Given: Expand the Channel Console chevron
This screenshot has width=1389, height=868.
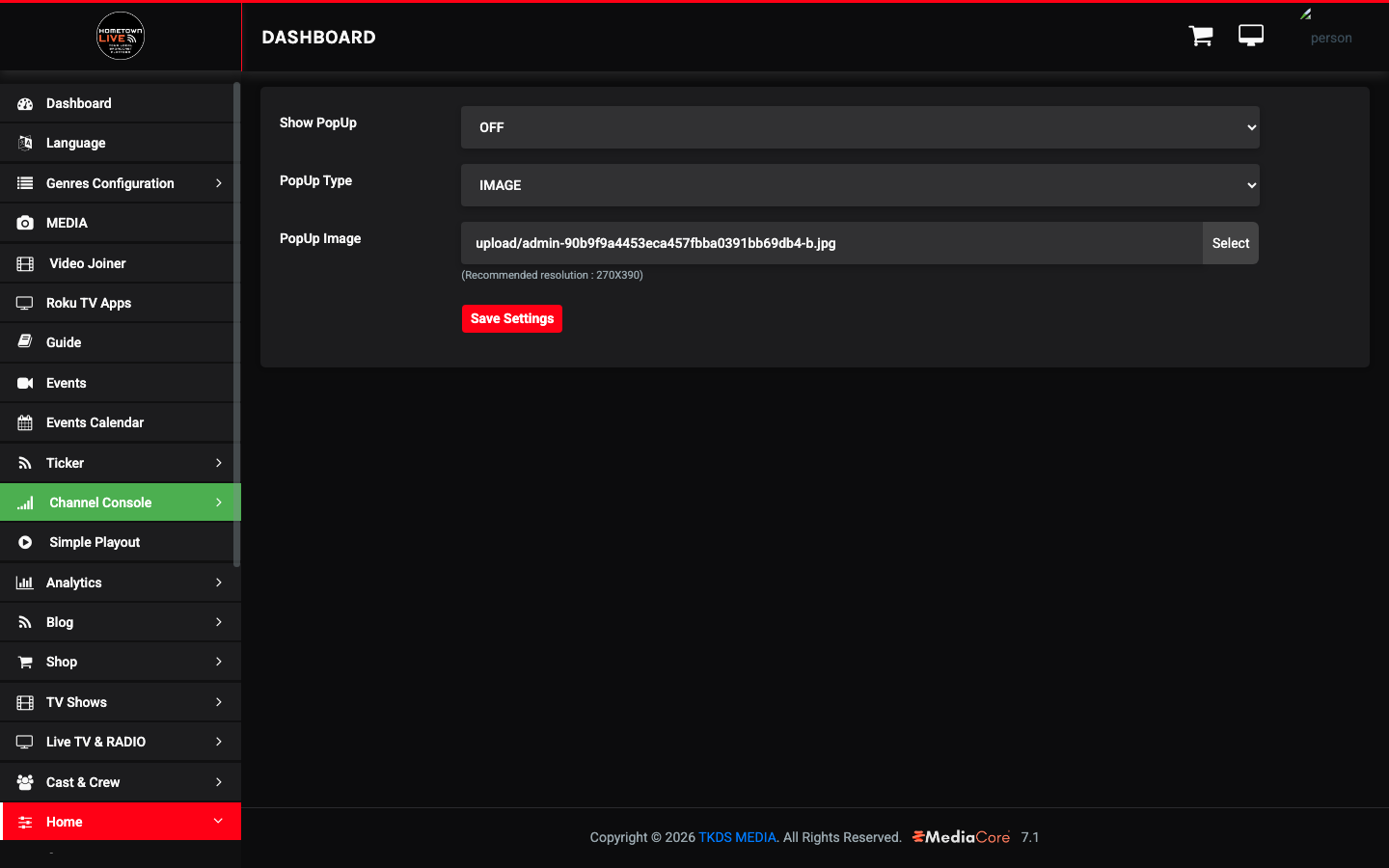Looking at the screenshot, I should tap(219, 502).
